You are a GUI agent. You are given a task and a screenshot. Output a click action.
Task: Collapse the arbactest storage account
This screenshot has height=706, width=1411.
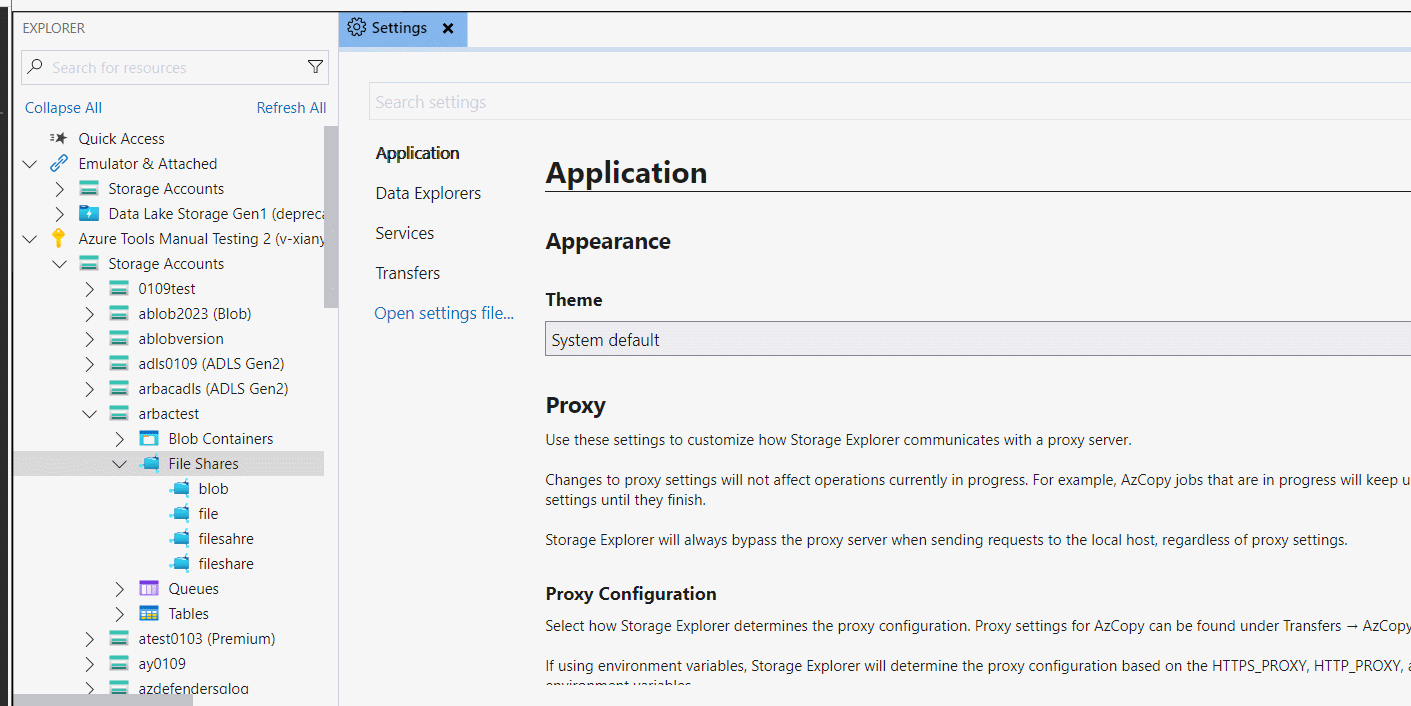tap(90, 414)
